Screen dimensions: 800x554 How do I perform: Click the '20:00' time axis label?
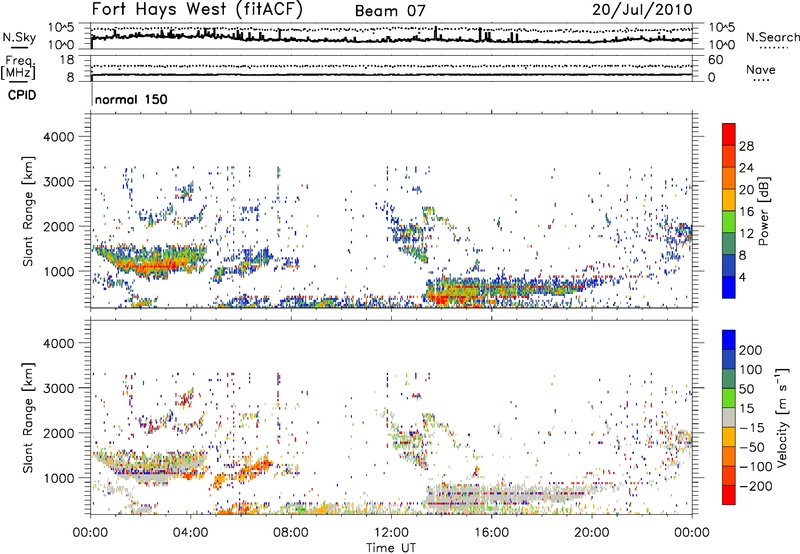[x=592, y=533]
